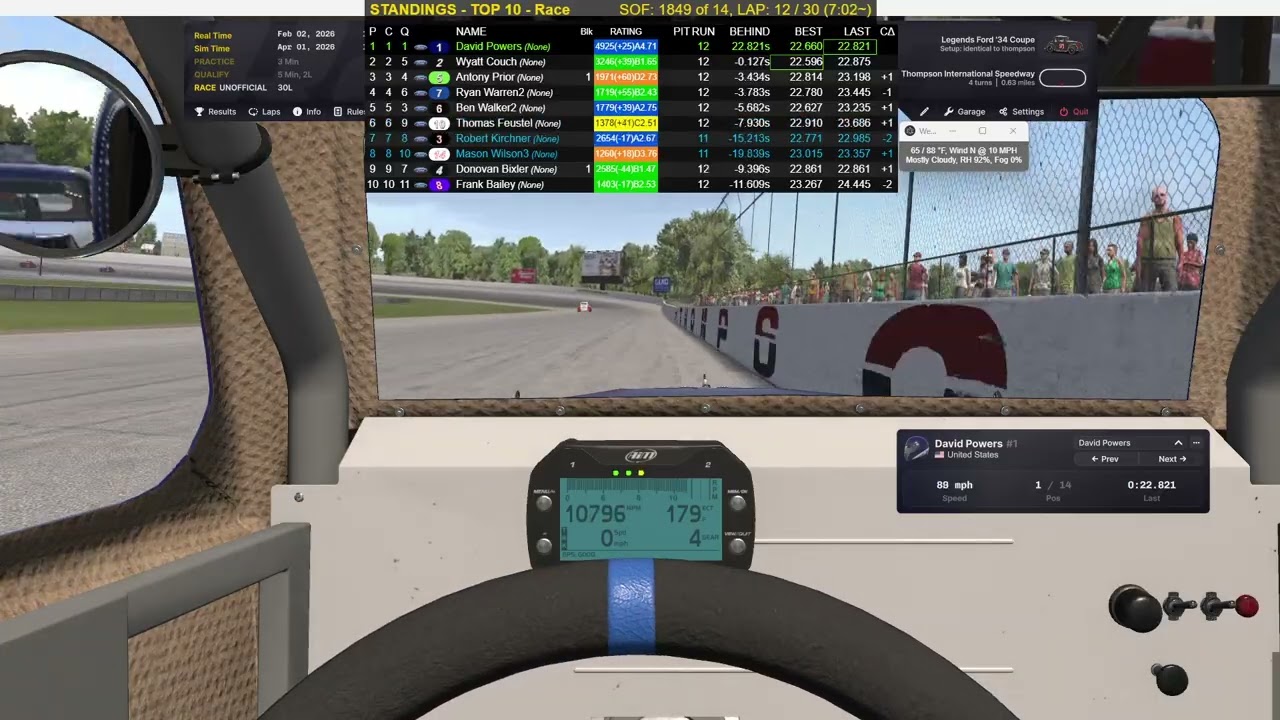Click the Thompson Speedway track map outline
Screen dimensions: 1280x720
coord(1062,78)
